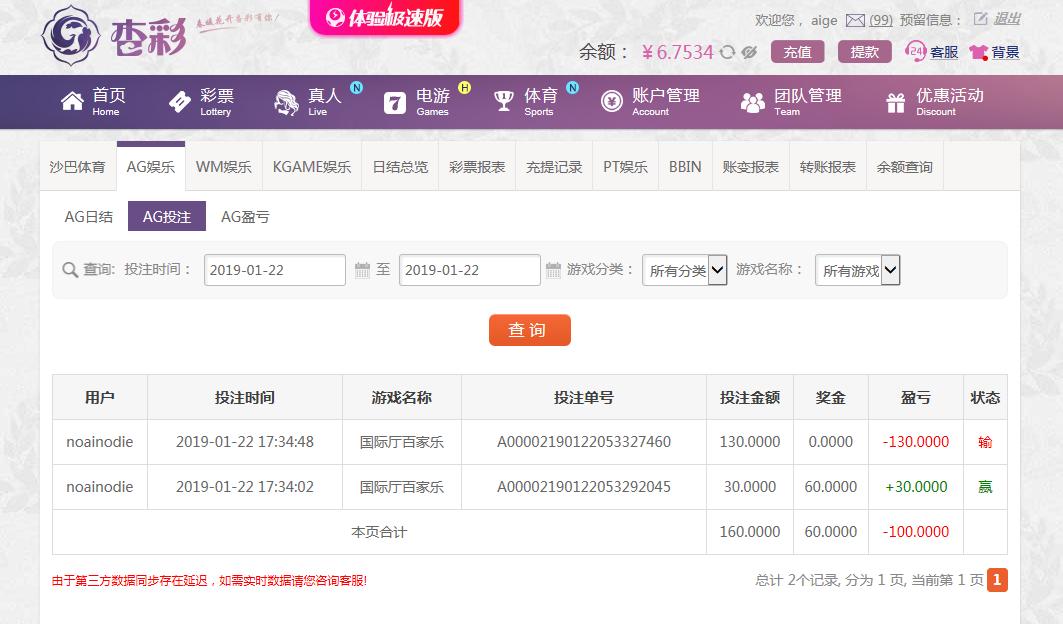Click page 1 pagination button
The height and width of the screenshot is (624, 1063).
click(x=997, y=580)
